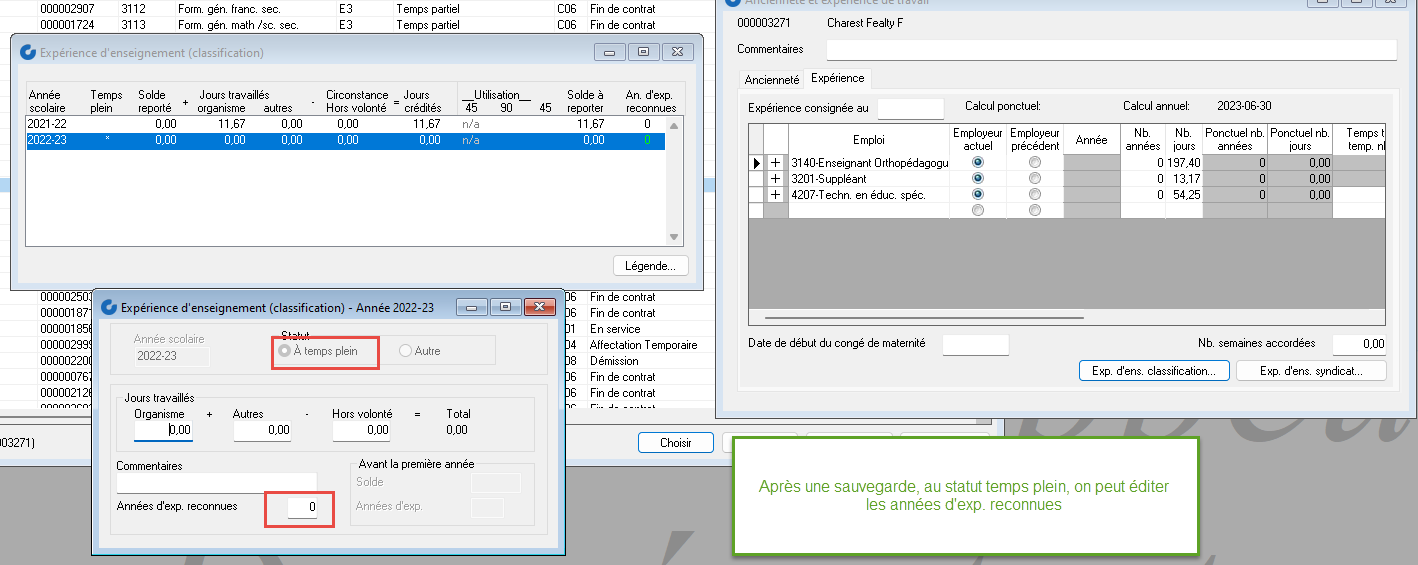Image resolution: width=1418 pixels, height=565 pixels.
Task: Choose the Autre status radio button
Action: click(x=405, y=351)
